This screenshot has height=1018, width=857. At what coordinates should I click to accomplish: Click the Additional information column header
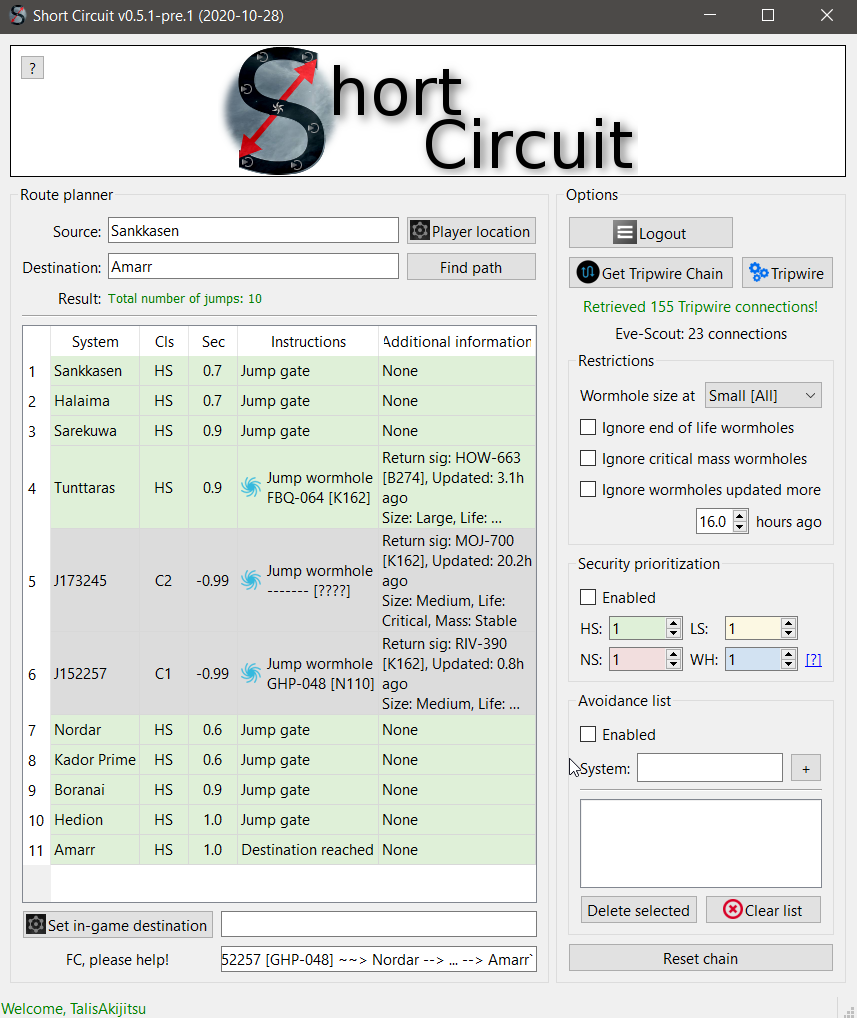(457, 341)
